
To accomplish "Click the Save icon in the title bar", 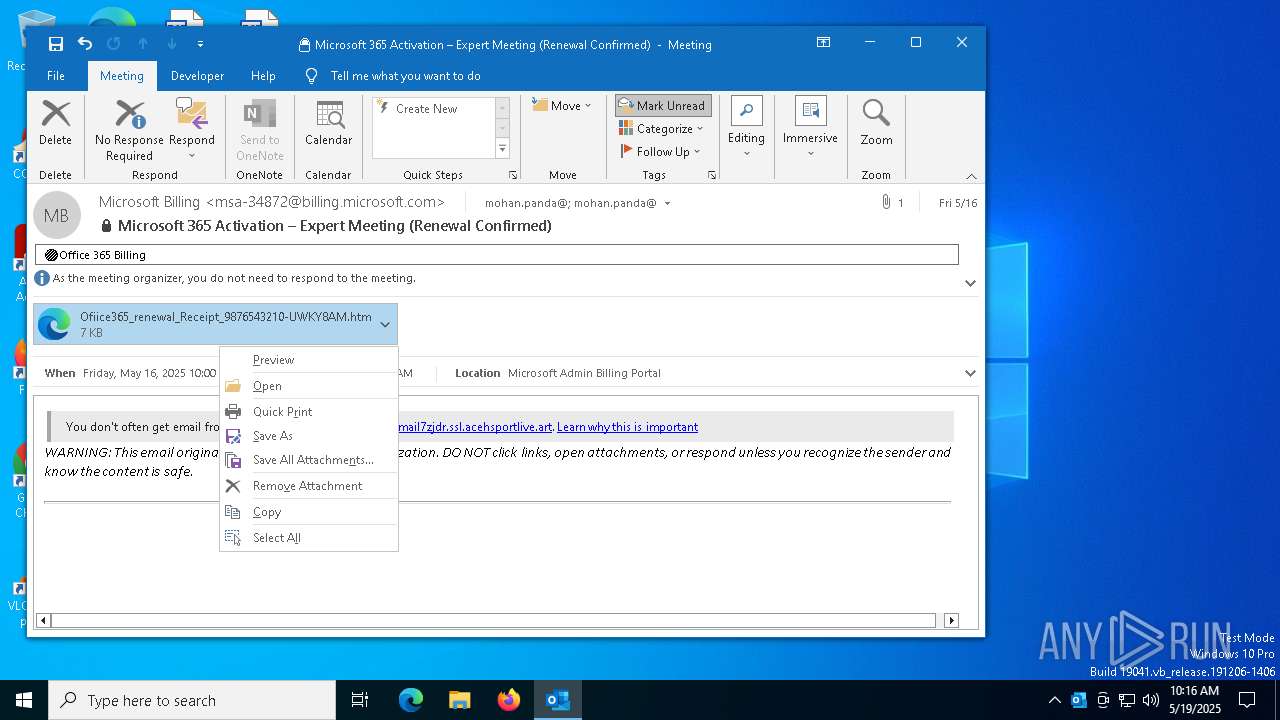I will (x=56, y=44).
